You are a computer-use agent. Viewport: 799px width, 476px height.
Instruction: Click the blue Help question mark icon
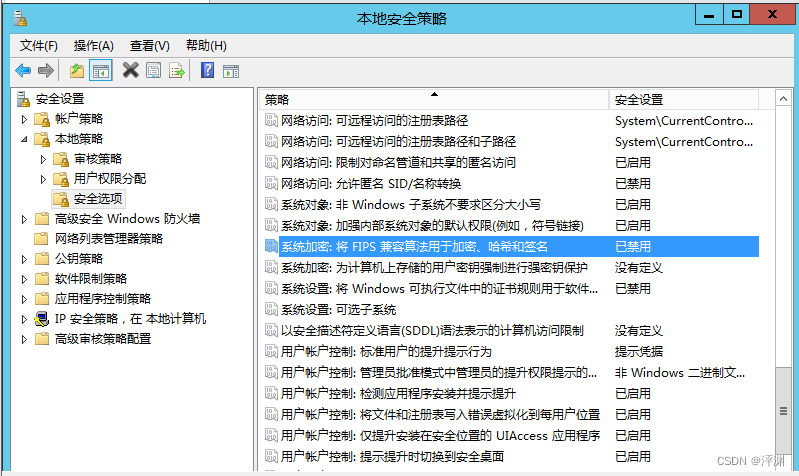(x=207, y=70)
